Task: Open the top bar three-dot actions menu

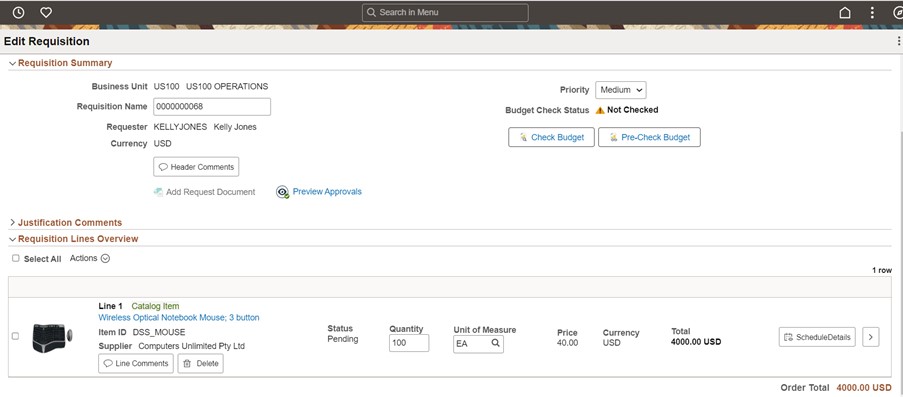Action: click(x=872, y=12)
